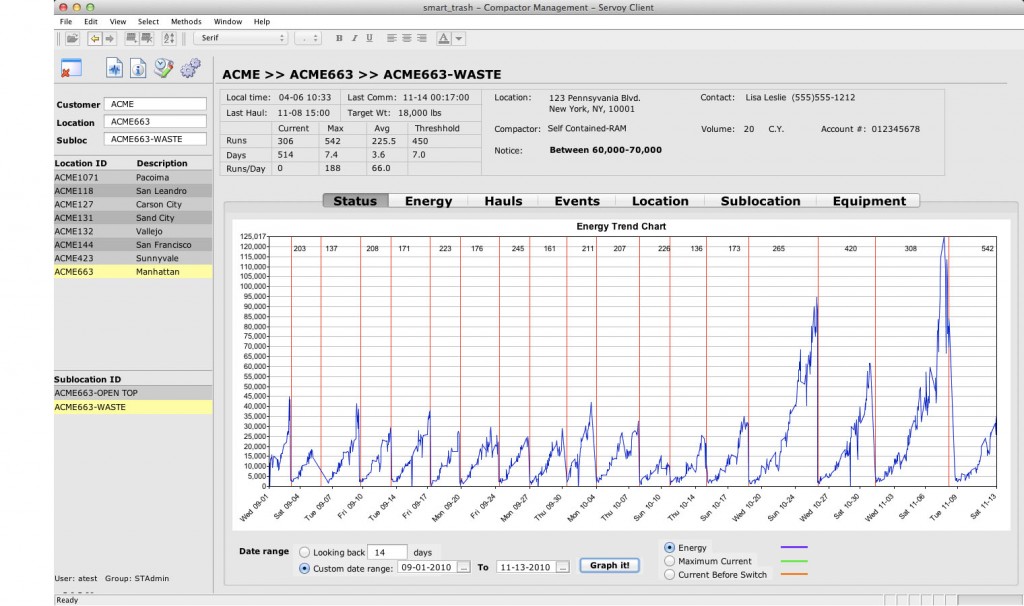This screenshot has height=606, width=1024.
Task: Click the Location field showing ACME663
Action: 155,121
